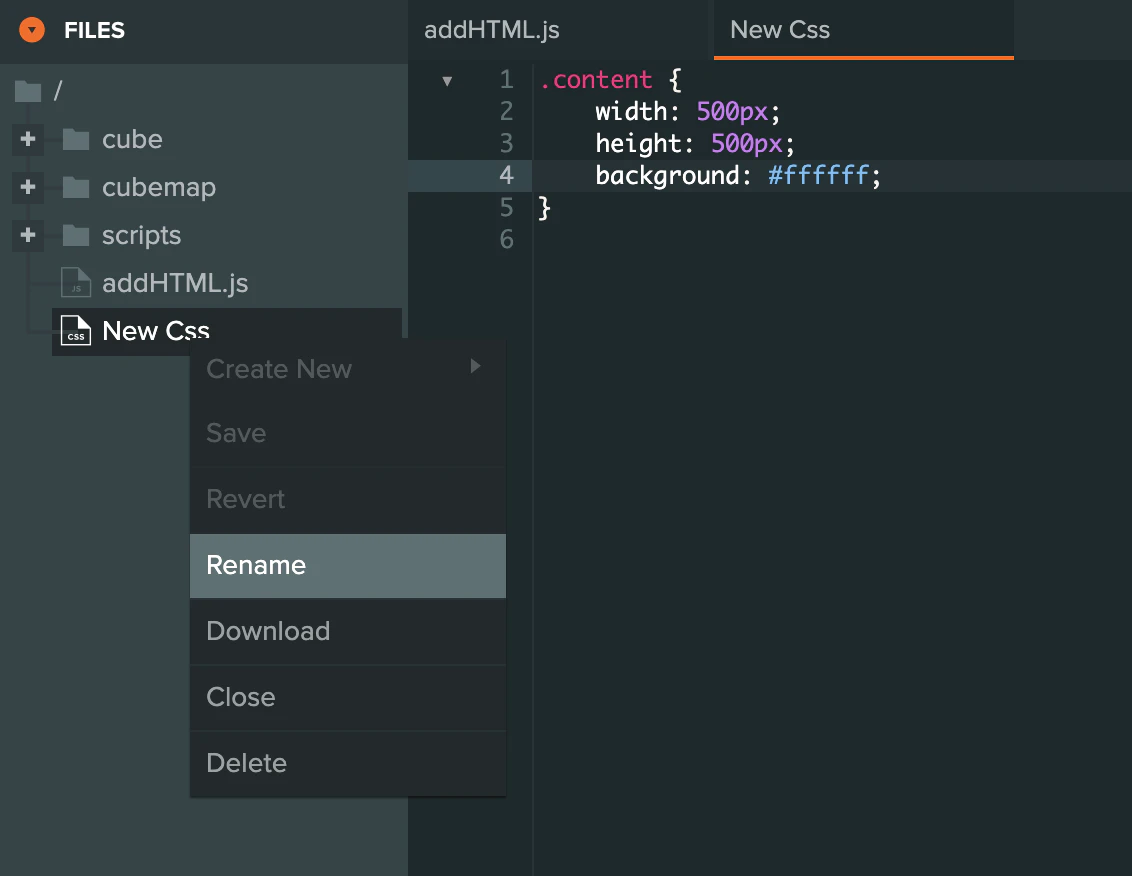Collapse the FILES panel with orange arrow icon
The width and height of the screenshot is (1132, 876).
tap(32, 30)
